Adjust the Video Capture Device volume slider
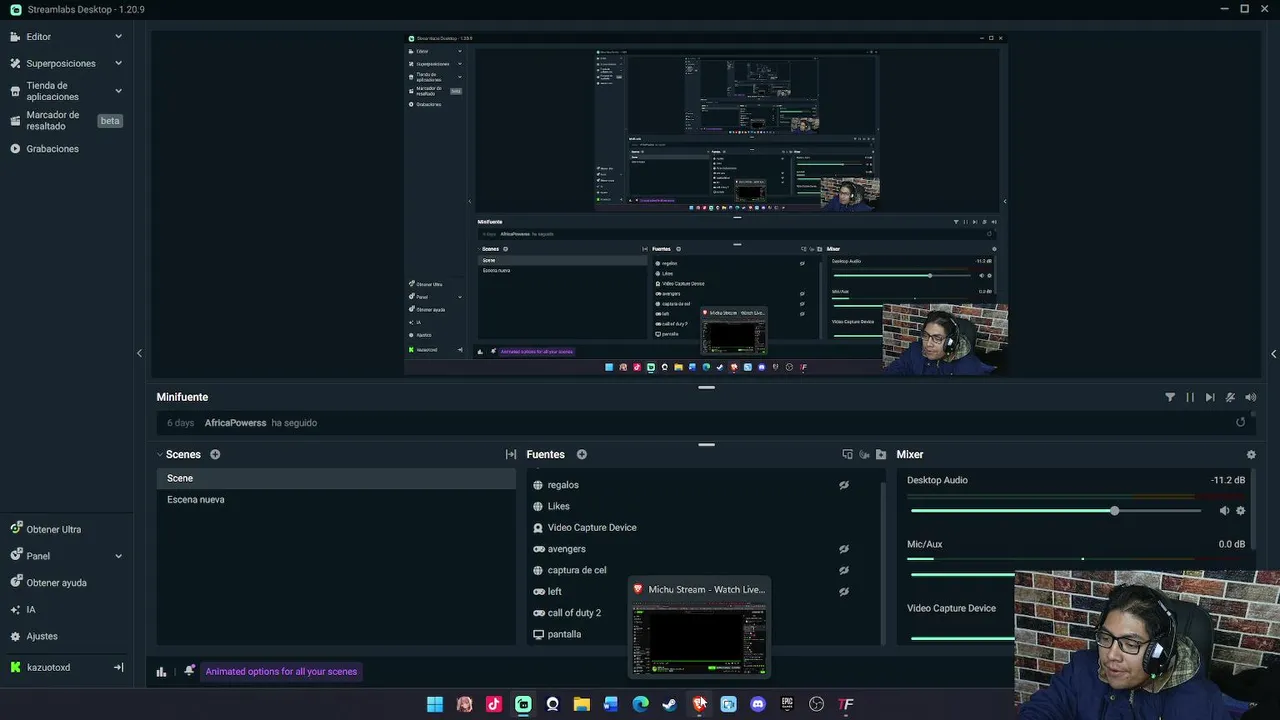This screenshot has height=720, width=1280. click(x=962, y=638)
